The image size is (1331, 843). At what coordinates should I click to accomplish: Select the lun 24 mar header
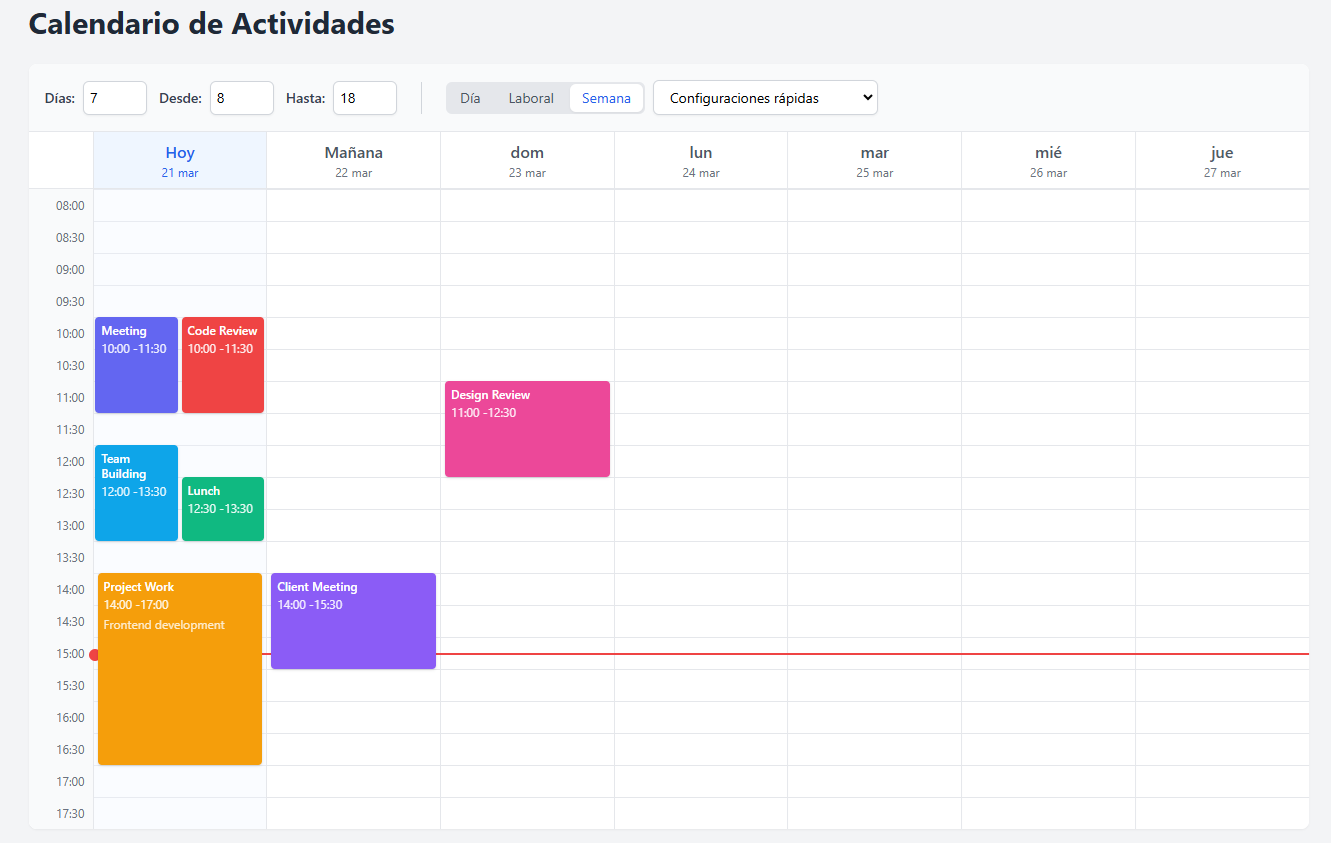[701, 160]
